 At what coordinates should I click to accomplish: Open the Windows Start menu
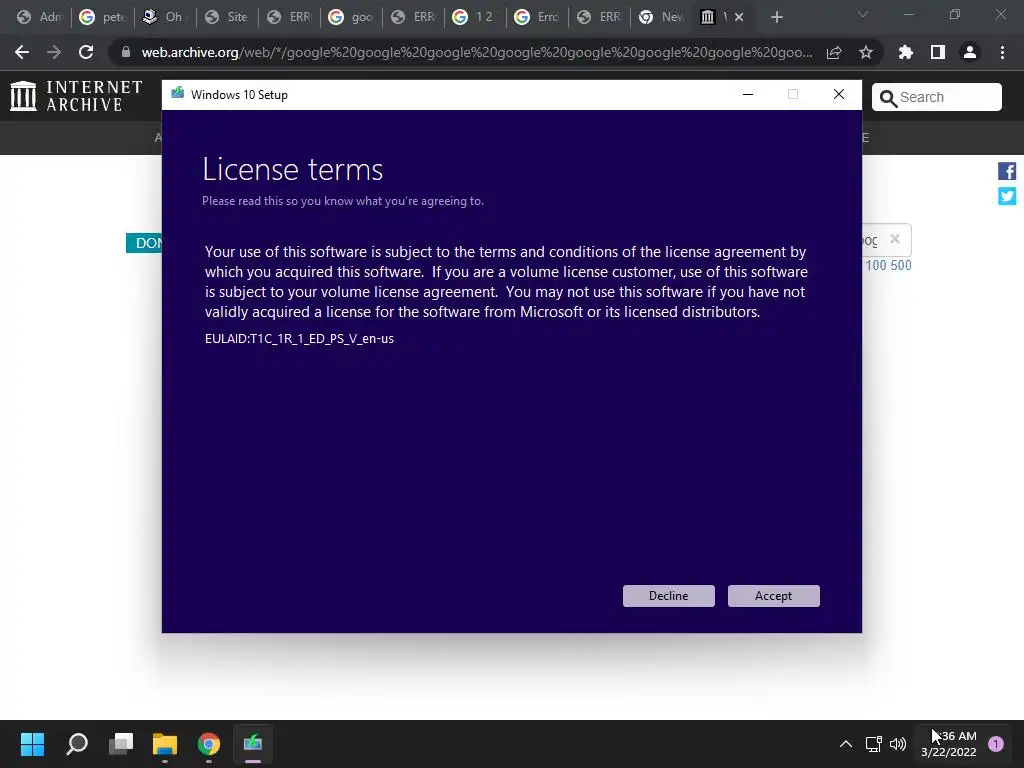(32, 744)
